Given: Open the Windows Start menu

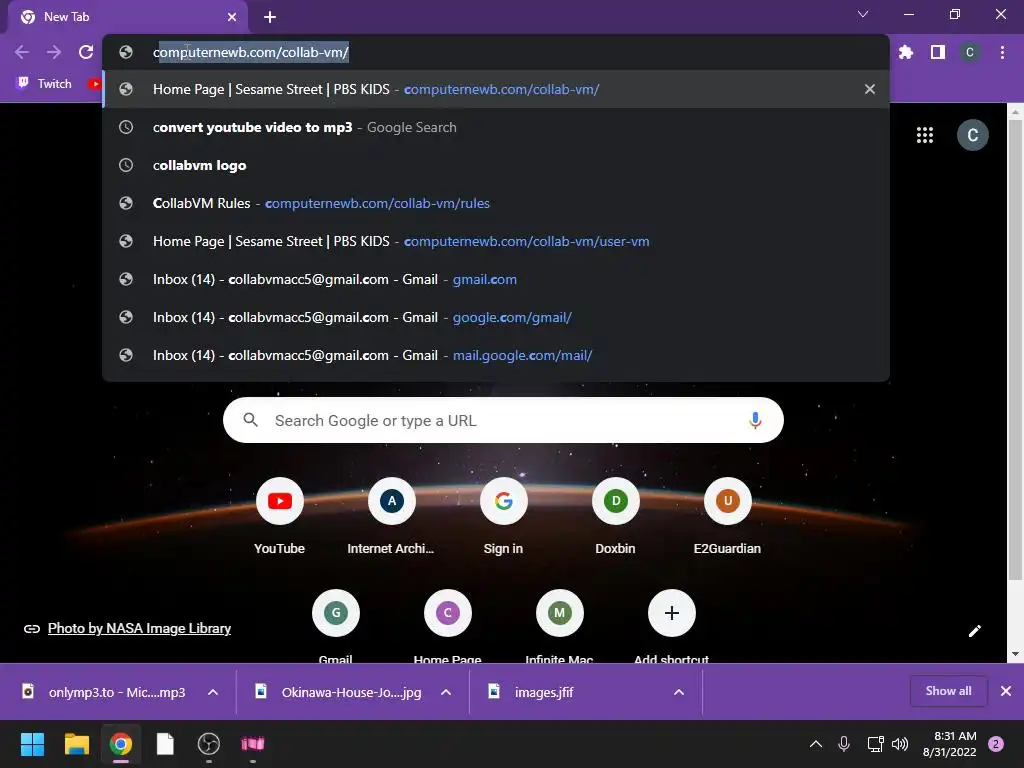Looking at the screenshot, I should (x=32, y=743).
